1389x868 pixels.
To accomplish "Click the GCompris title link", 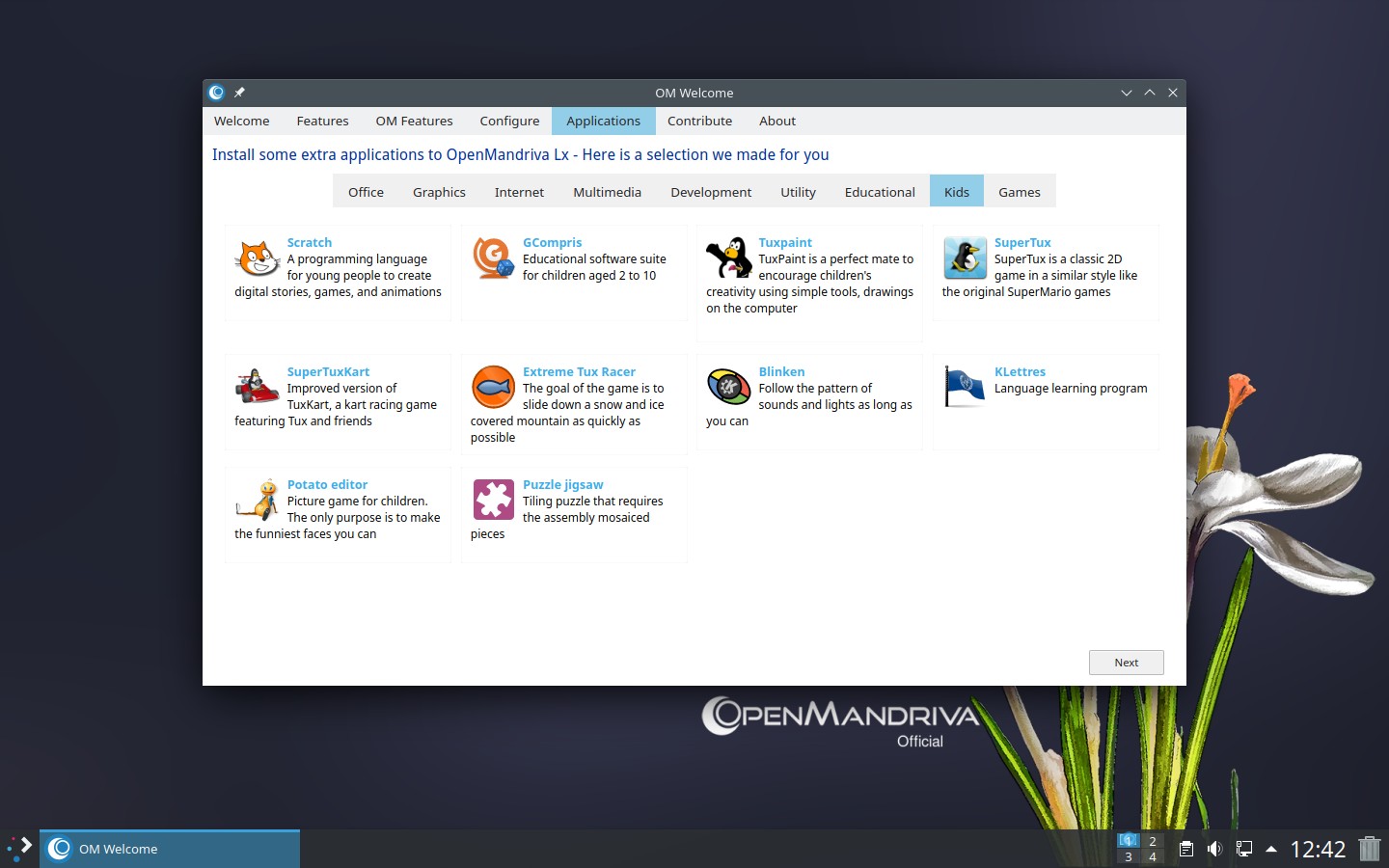I will coord(553,243).
